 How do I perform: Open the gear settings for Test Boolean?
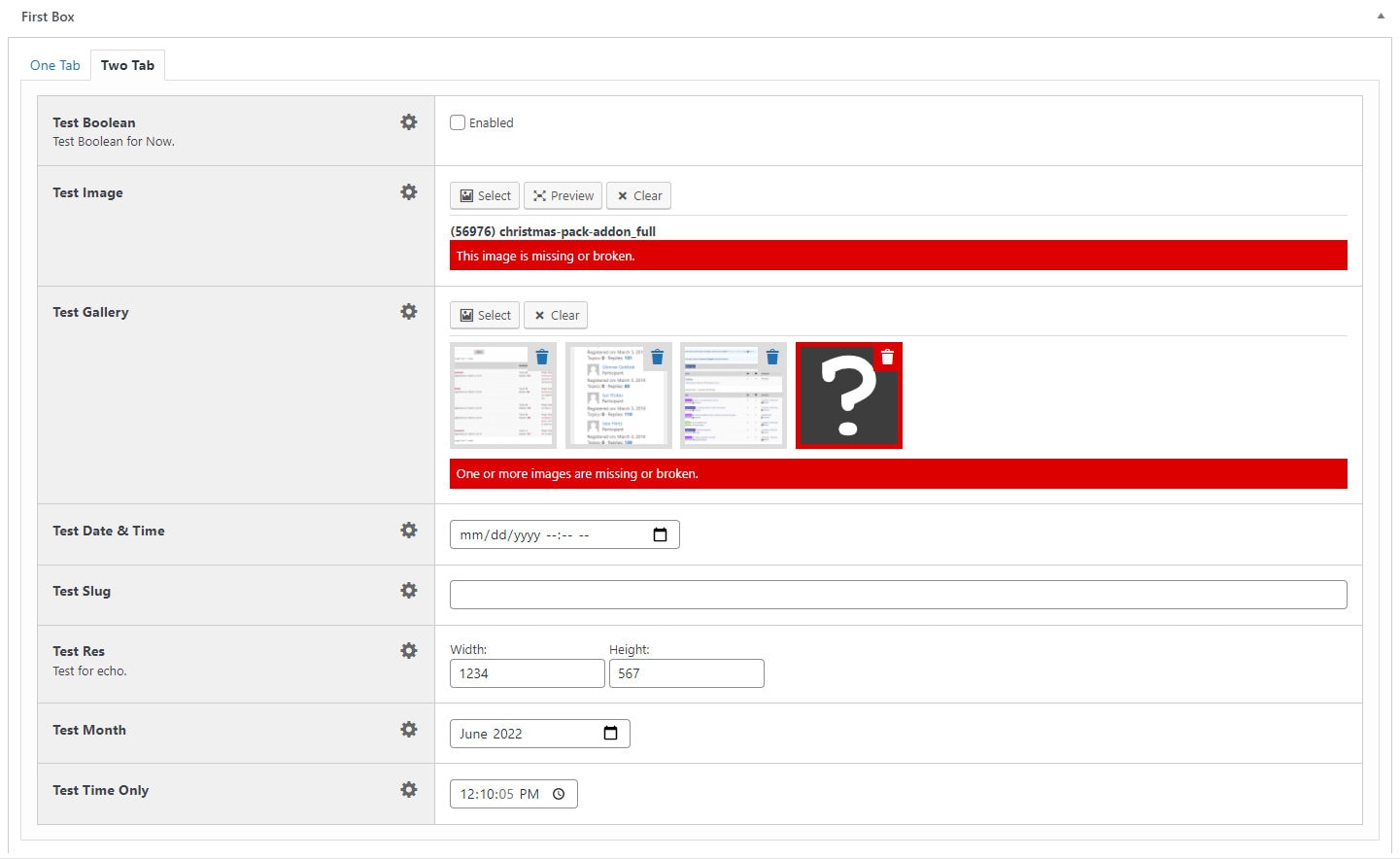coord(409,122)
